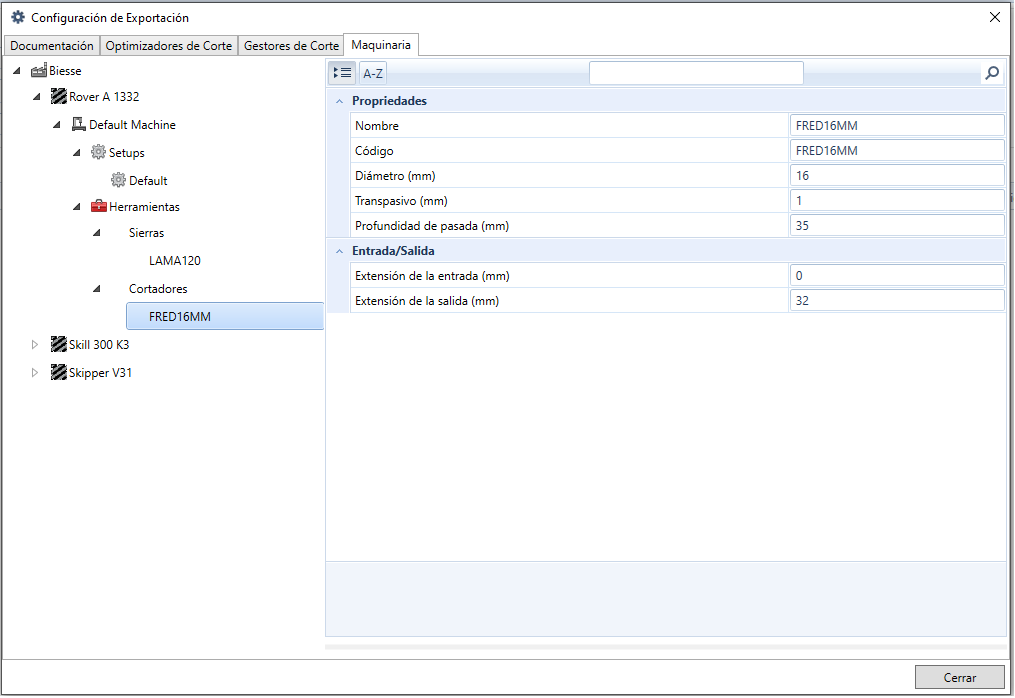The image size is (1015, 698).
Task: Select Skipper V31 in the tree
Action: [x=100, y=373]
